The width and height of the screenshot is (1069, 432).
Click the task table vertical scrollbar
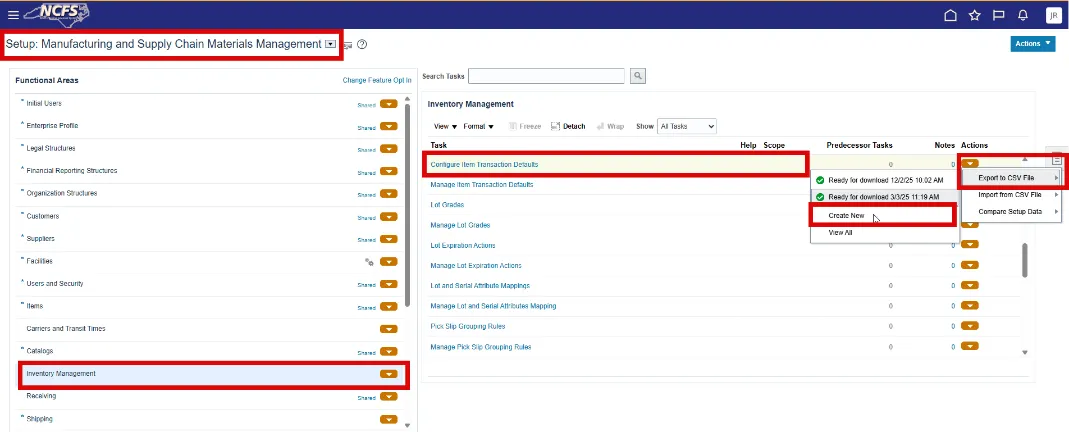pyautogui.click(x=1024, y=260)
